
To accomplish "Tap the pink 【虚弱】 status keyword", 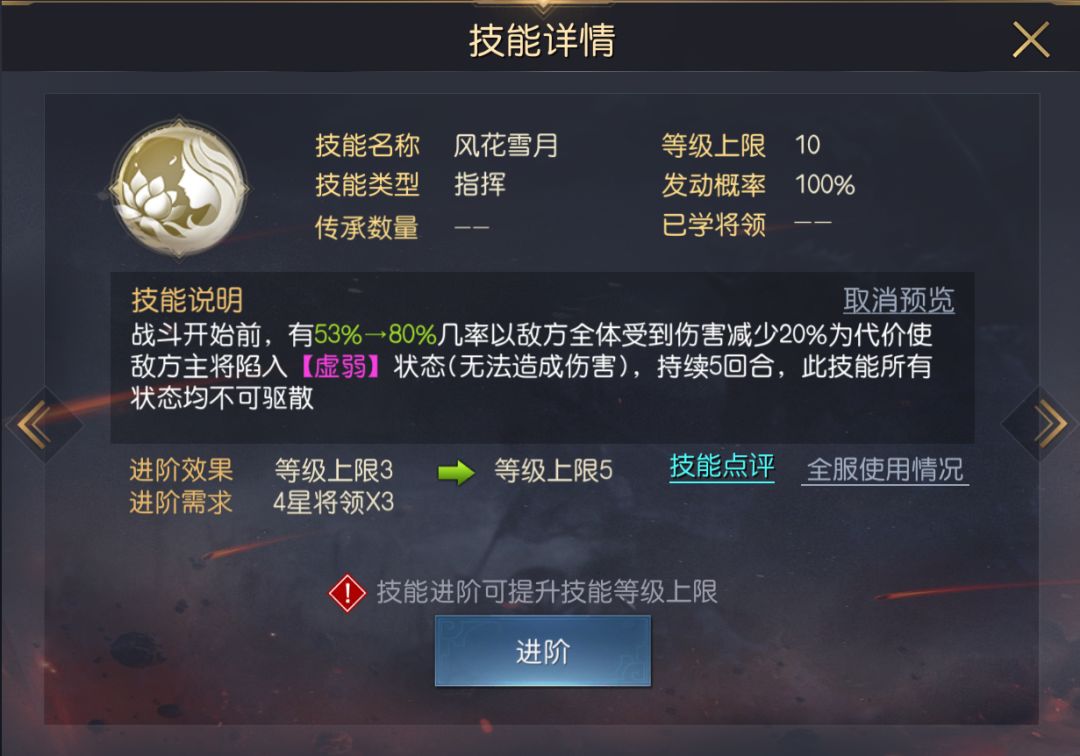I will click(341, 366).
